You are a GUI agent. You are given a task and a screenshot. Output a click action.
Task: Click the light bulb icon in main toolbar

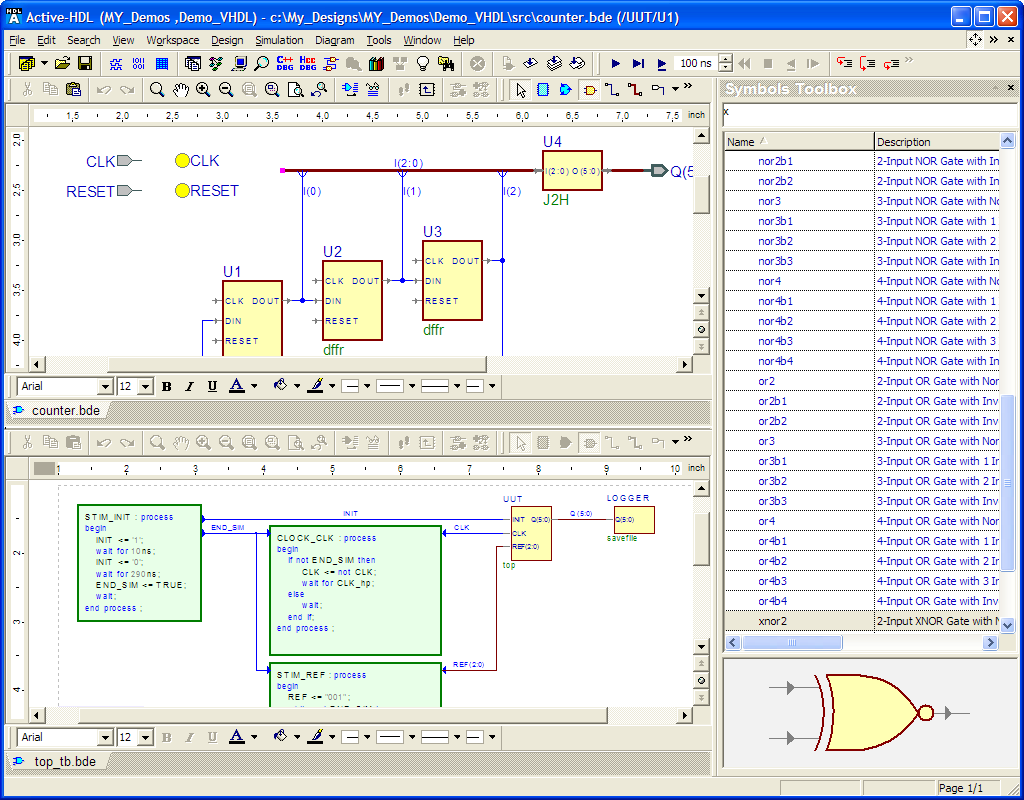(423, 63)
